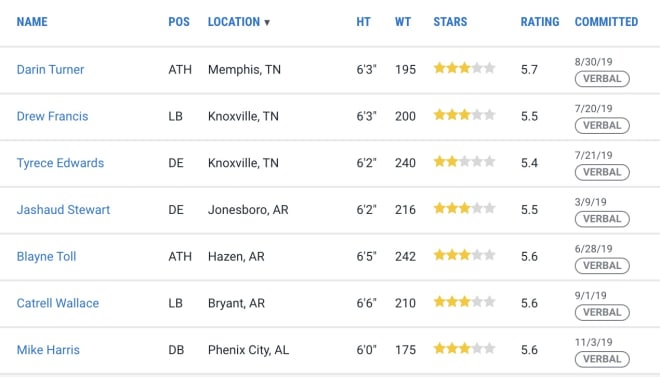
Task: Open Jashaud Stewart's profile link
Action: click(63, 210)
